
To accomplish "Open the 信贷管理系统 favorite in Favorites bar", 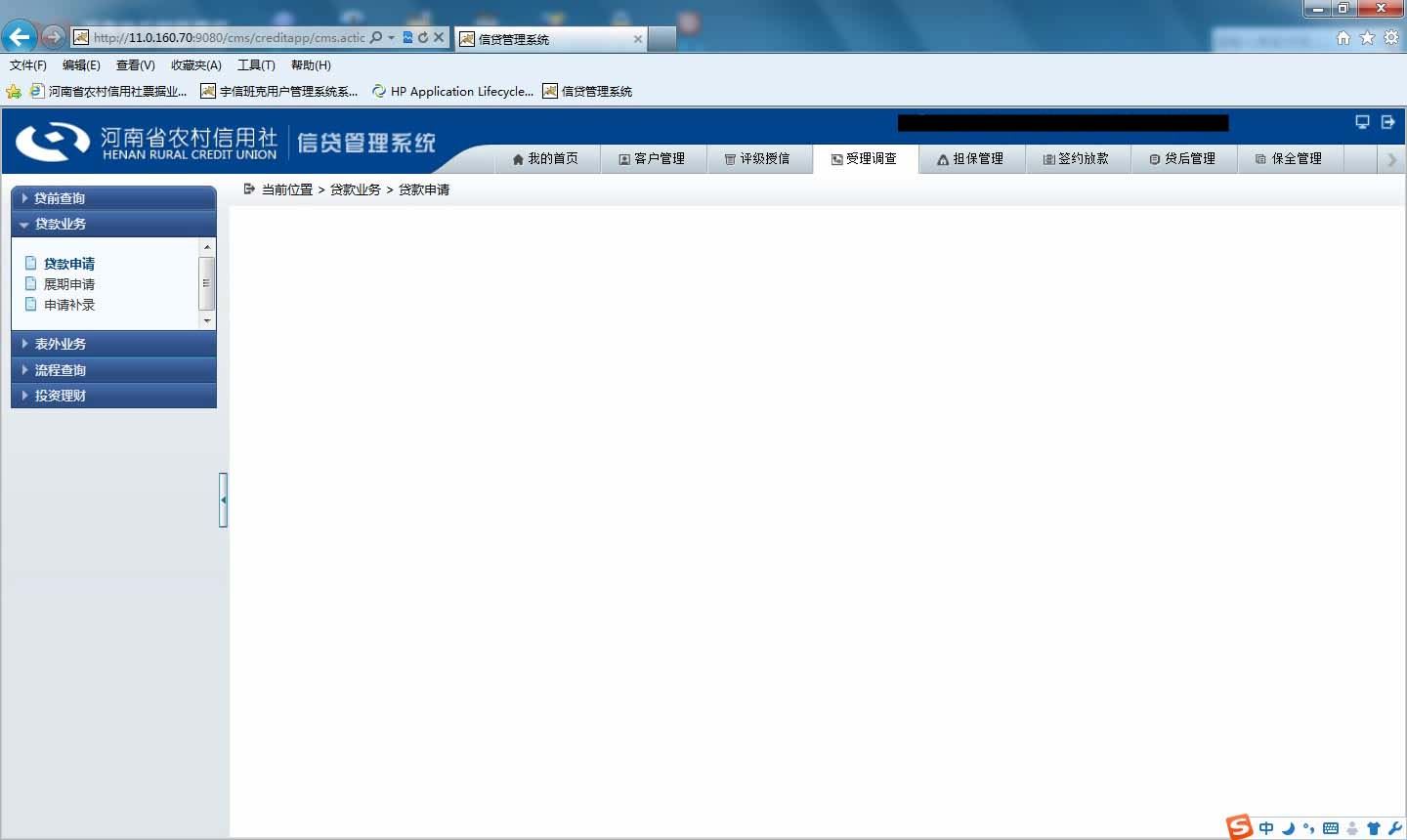I will click(x=588, y=91).
